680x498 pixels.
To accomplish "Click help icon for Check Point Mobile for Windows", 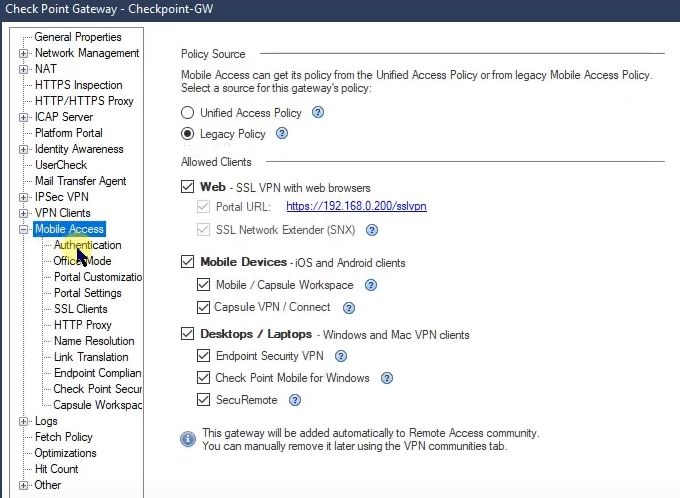I will coord(387,378).
